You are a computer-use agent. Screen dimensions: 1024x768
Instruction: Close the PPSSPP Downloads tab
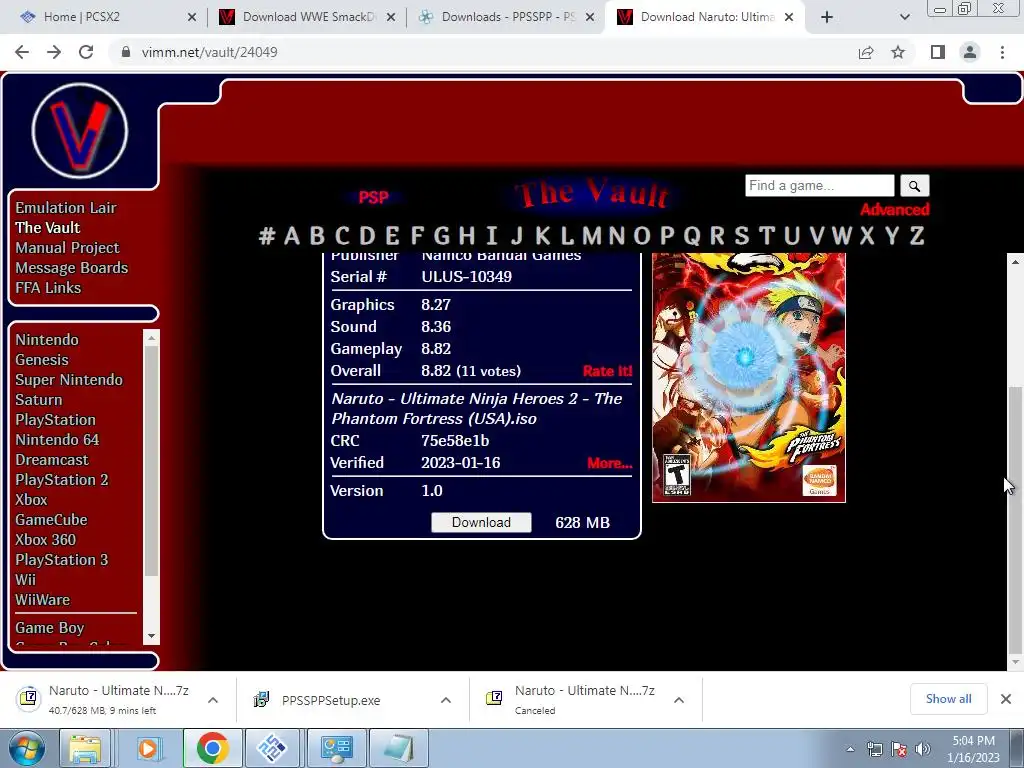pos(590,17)
